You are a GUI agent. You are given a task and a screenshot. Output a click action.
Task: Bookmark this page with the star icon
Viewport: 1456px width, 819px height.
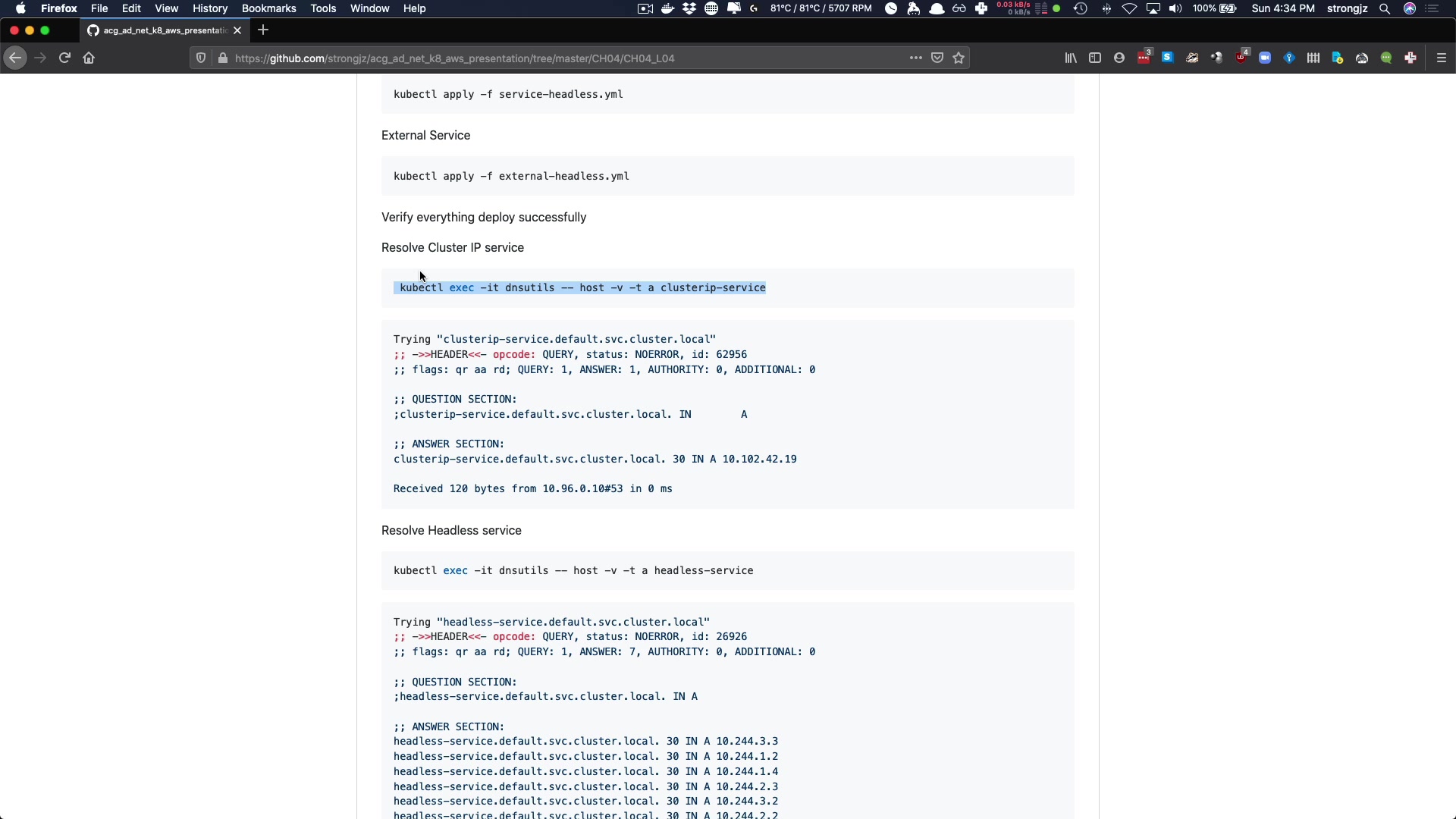959,58
